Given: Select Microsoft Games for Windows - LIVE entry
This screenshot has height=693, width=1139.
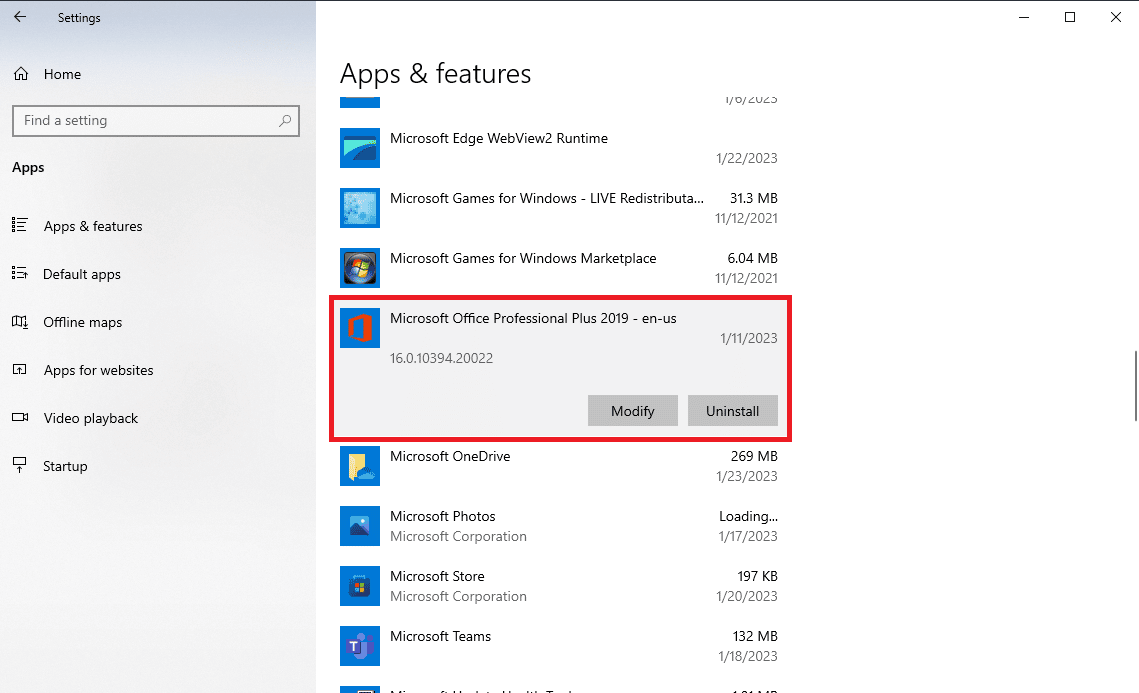Looking at the screenshot, I should click(x=559, y=208).
